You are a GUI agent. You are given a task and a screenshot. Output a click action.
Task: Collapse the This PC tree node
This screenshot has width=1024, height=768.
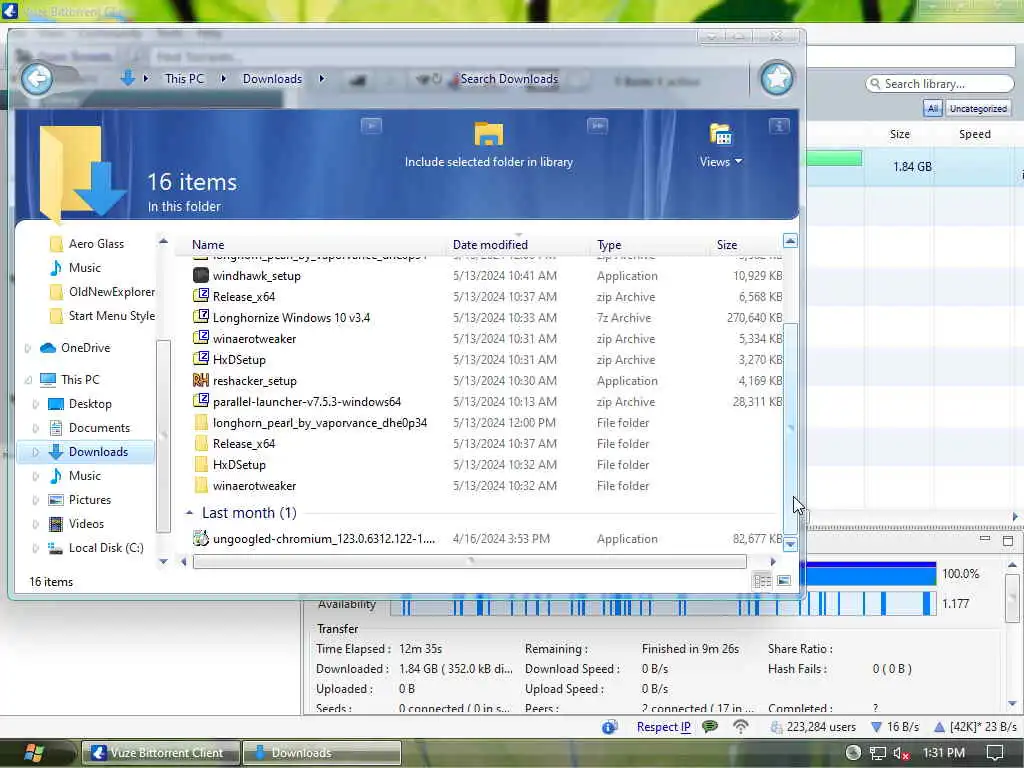click(27, 379)
